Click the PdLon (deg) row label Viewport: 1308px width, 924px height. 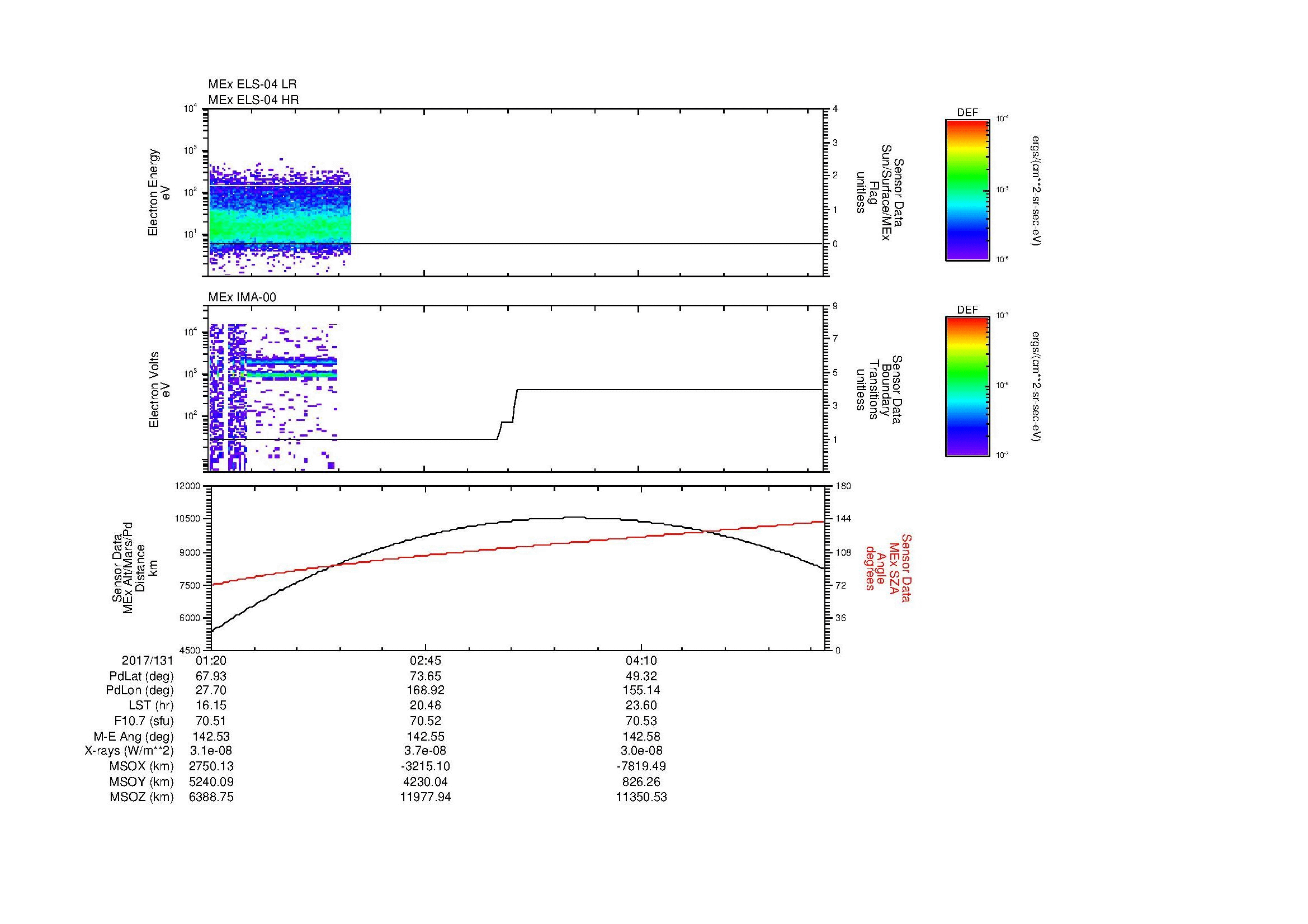click(x=140, y=690)
